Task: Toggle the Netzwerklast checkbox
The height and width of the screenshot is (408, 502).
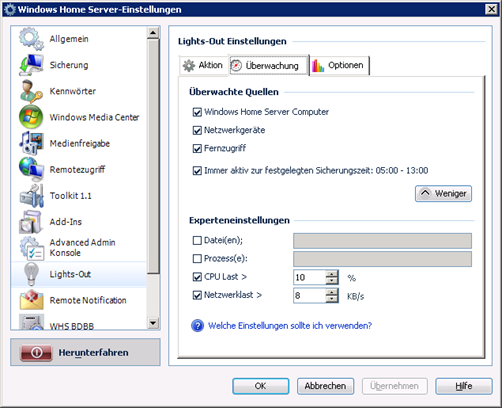Action: (197, 295)
